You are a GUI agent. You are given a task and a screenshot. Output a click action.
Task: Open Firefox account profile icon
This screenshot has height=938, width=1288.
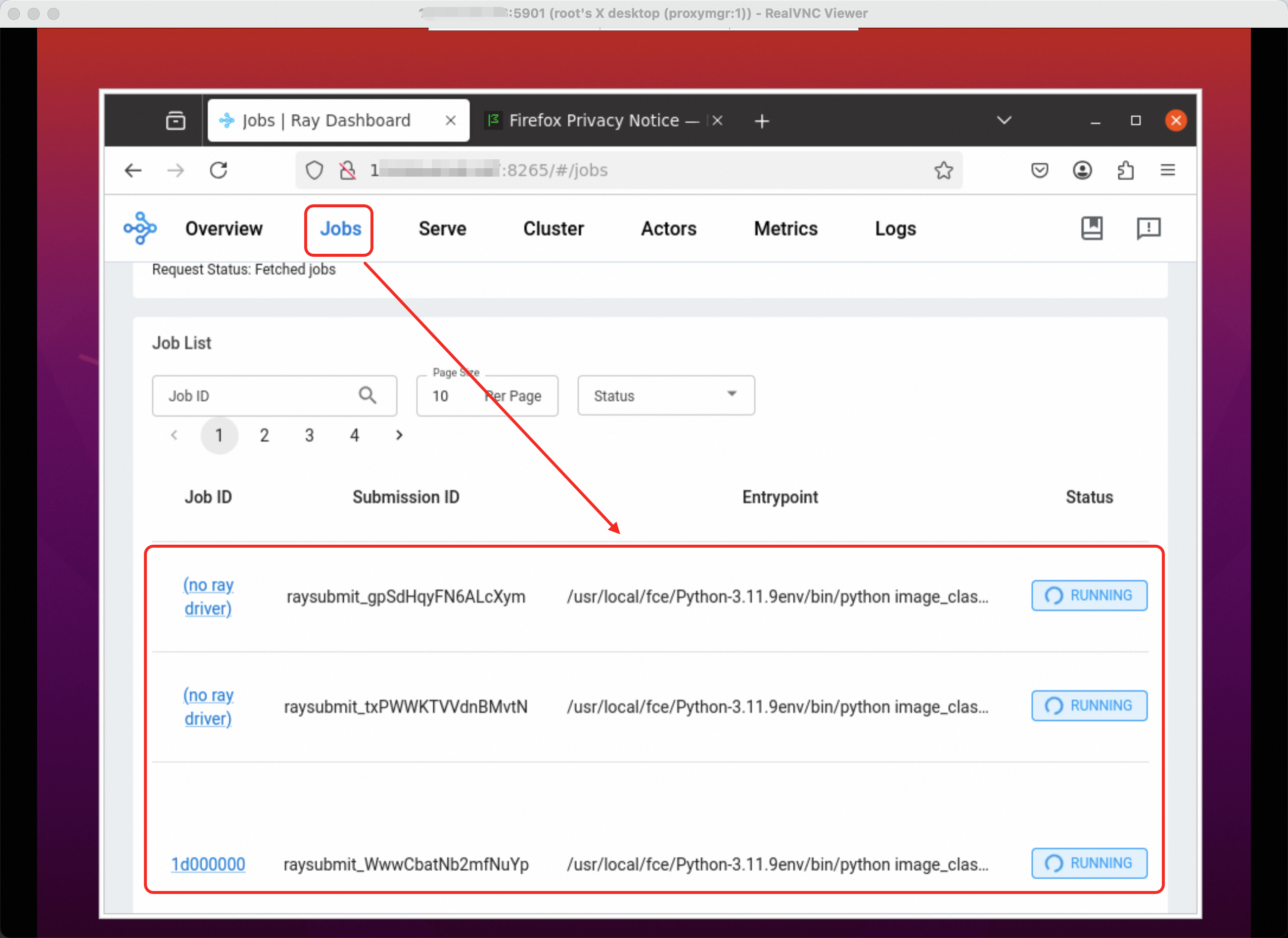(x=1082, y=171)
